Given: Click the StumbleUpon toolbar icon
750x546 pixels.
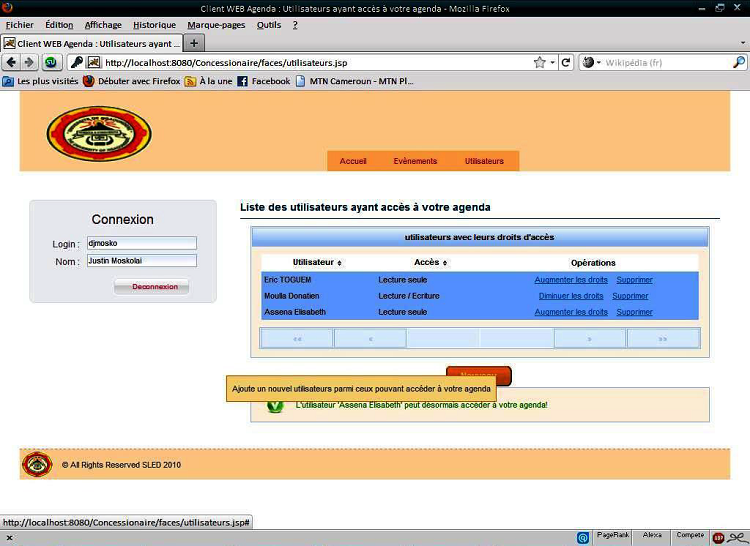Looking at the screenshot, I should (50, 62).
